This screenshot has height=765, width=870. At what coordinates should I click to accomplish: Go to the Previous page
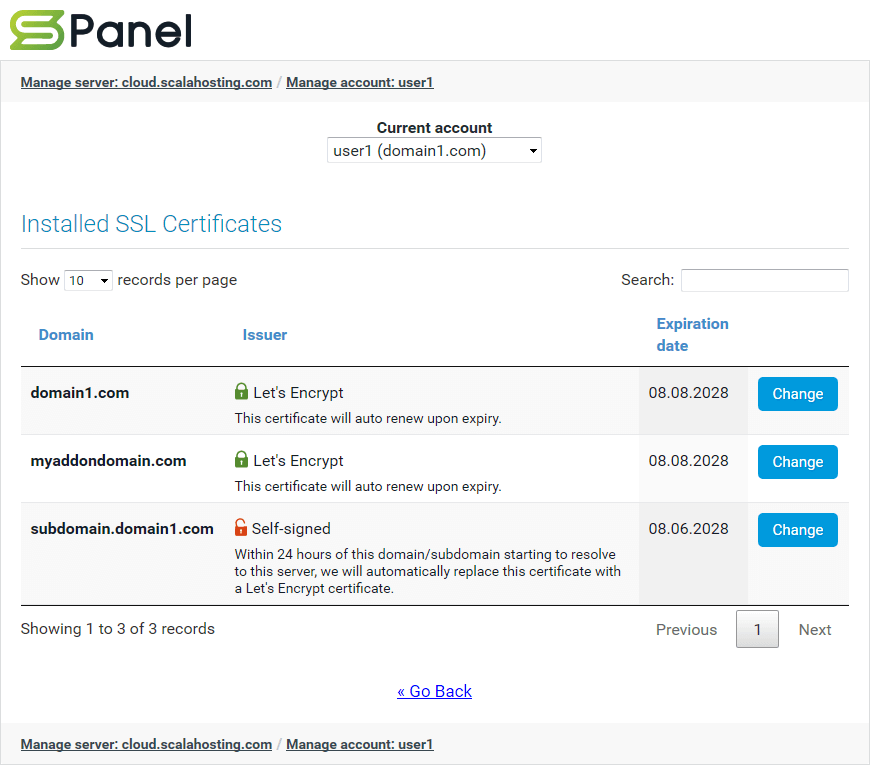click(686, 630)
